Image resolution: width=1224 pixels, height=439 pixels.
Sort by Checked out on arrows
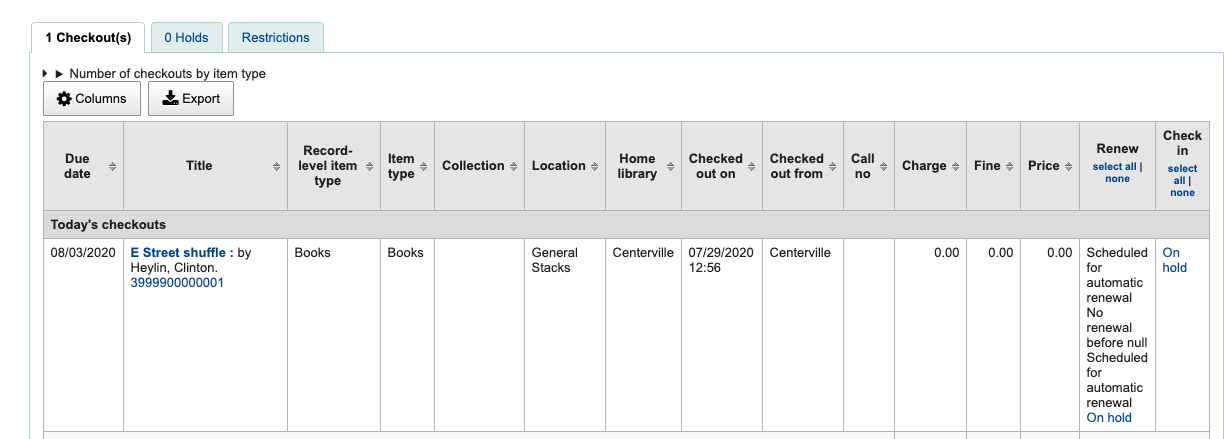pyautogui.click(x=751, y=166)
